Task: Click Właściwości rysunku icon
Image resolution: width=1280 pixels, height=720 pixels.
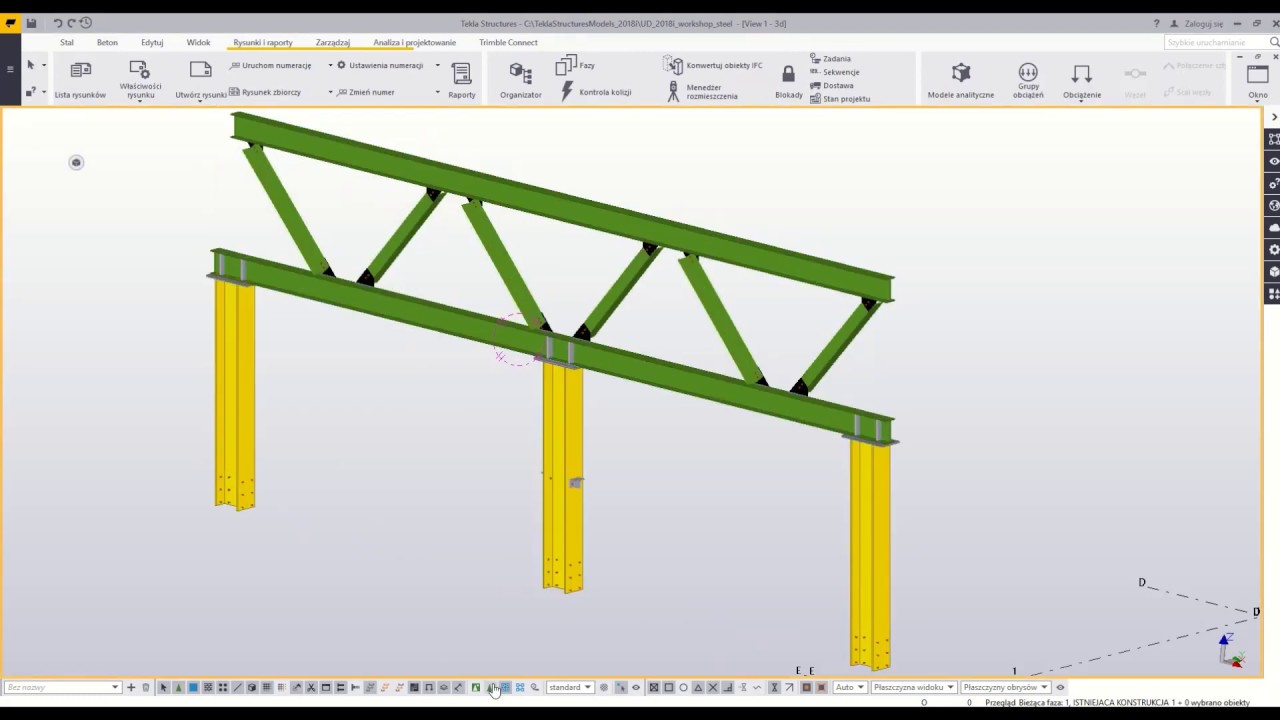Action: click(140, 69)
